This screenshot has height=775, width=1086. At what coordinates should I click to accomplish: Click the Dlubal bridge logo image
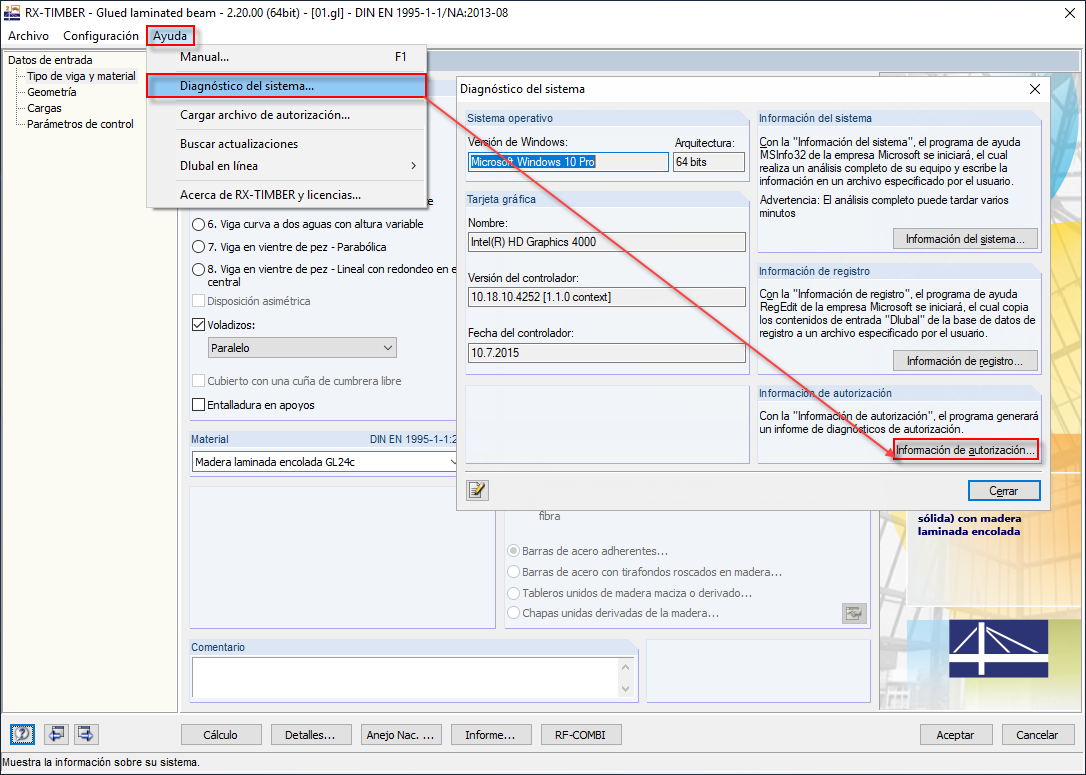[998, 648]
